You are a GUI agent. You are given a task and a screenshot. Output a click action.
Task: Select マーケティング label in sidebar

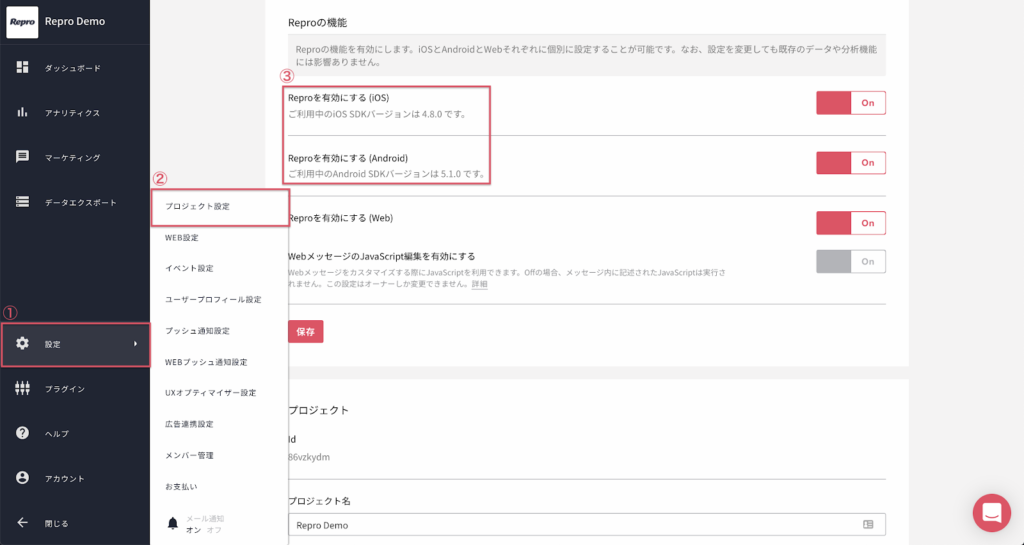72,158
